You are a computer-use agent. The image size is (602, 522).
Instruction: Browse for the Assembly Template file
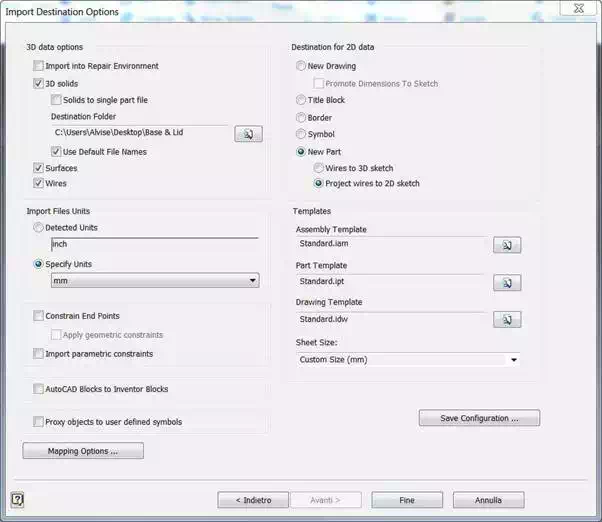pyautogui.click(x=507, y=245)
